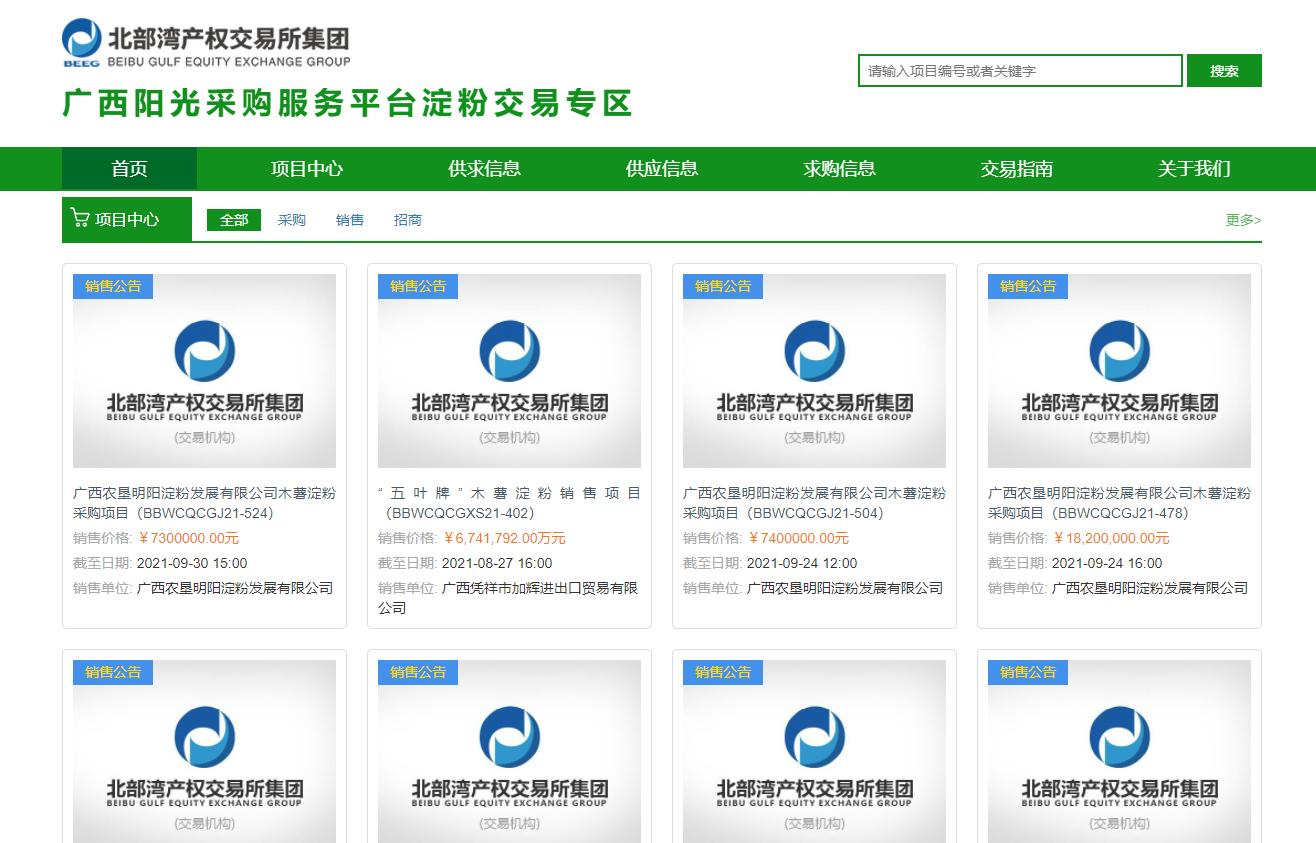Click the price ¥18,200,000.00元
The height and width of the screenshot is (843, 1316).
[x=1111, y=538]
